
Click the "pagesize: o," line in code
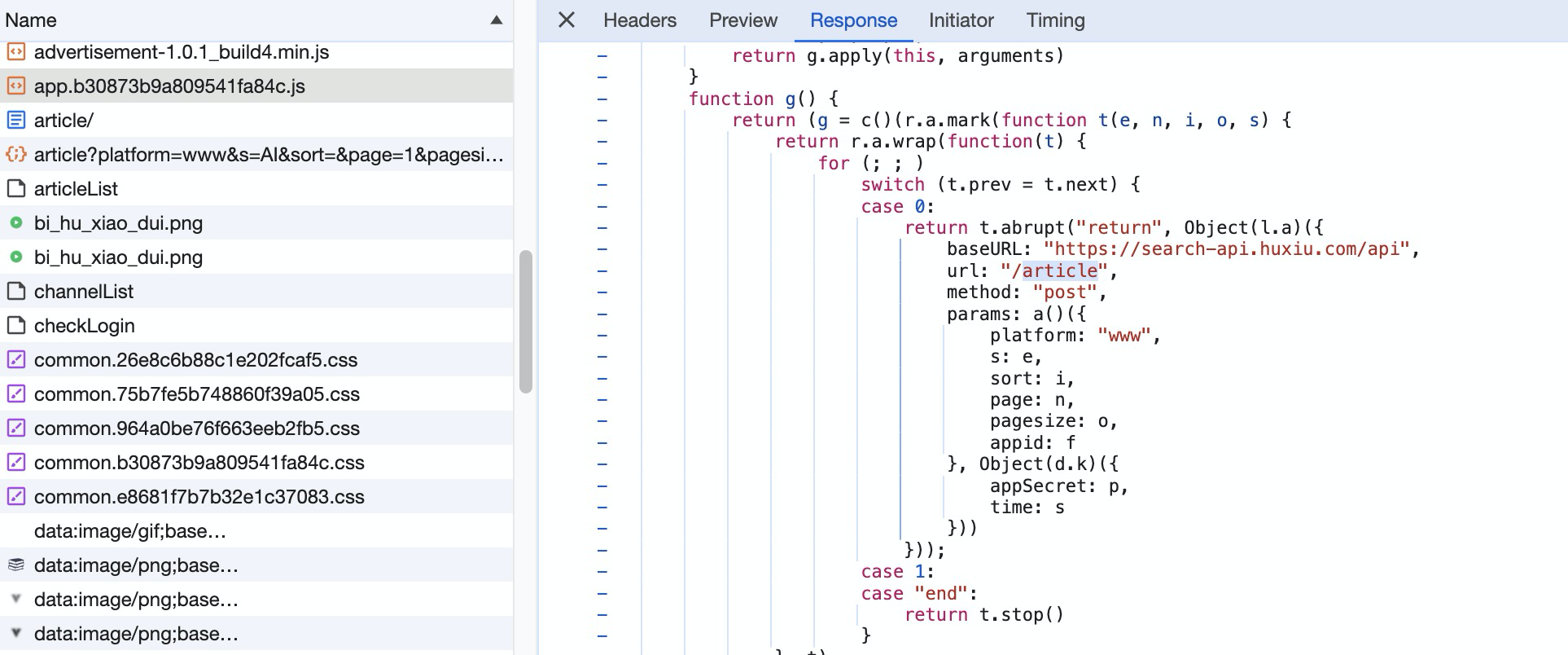[1053, 421]
